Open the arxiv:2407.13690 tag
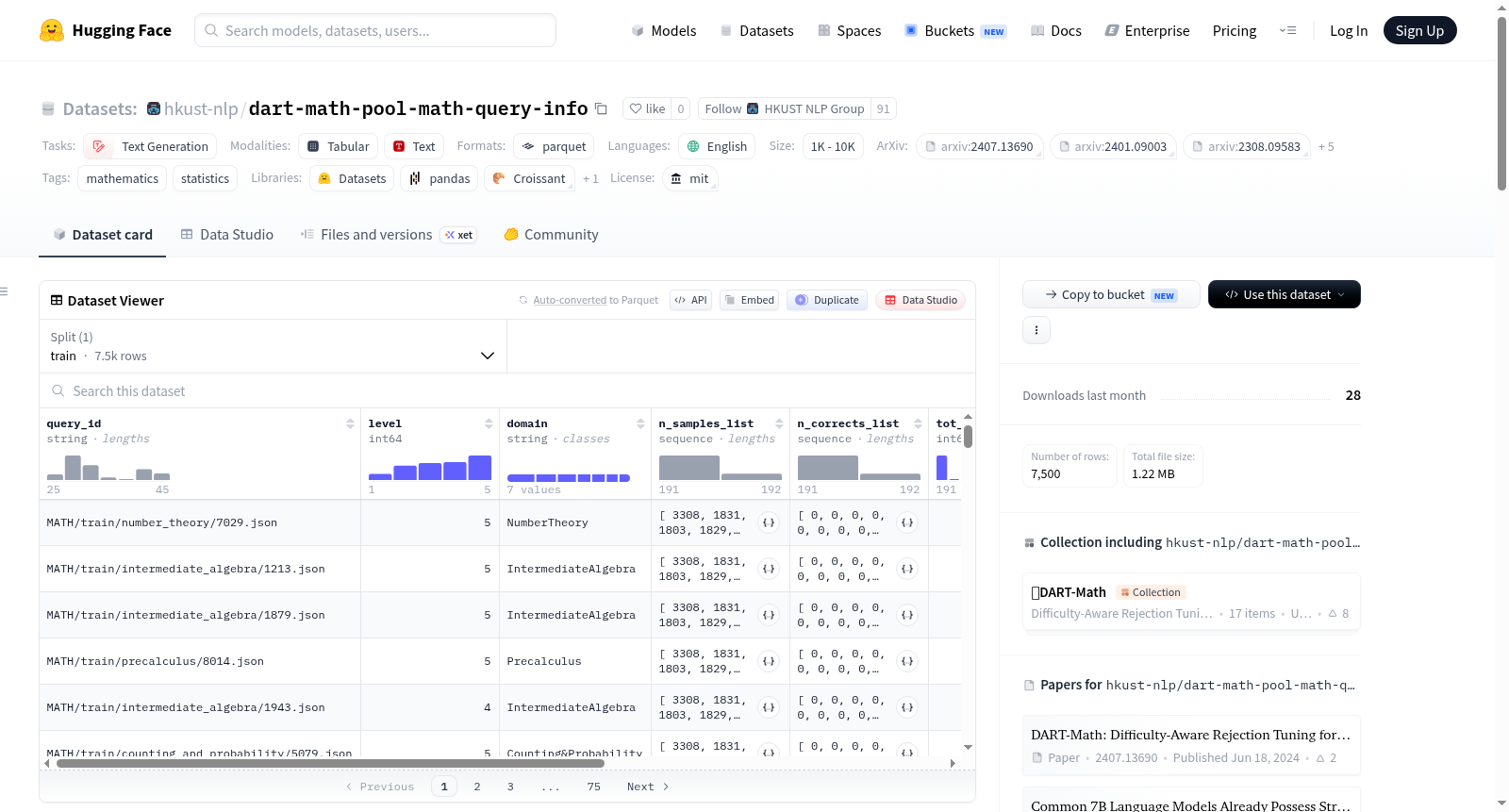This screenshot has width=1509, height=812. pyautogui.click(x=979, y=146)
